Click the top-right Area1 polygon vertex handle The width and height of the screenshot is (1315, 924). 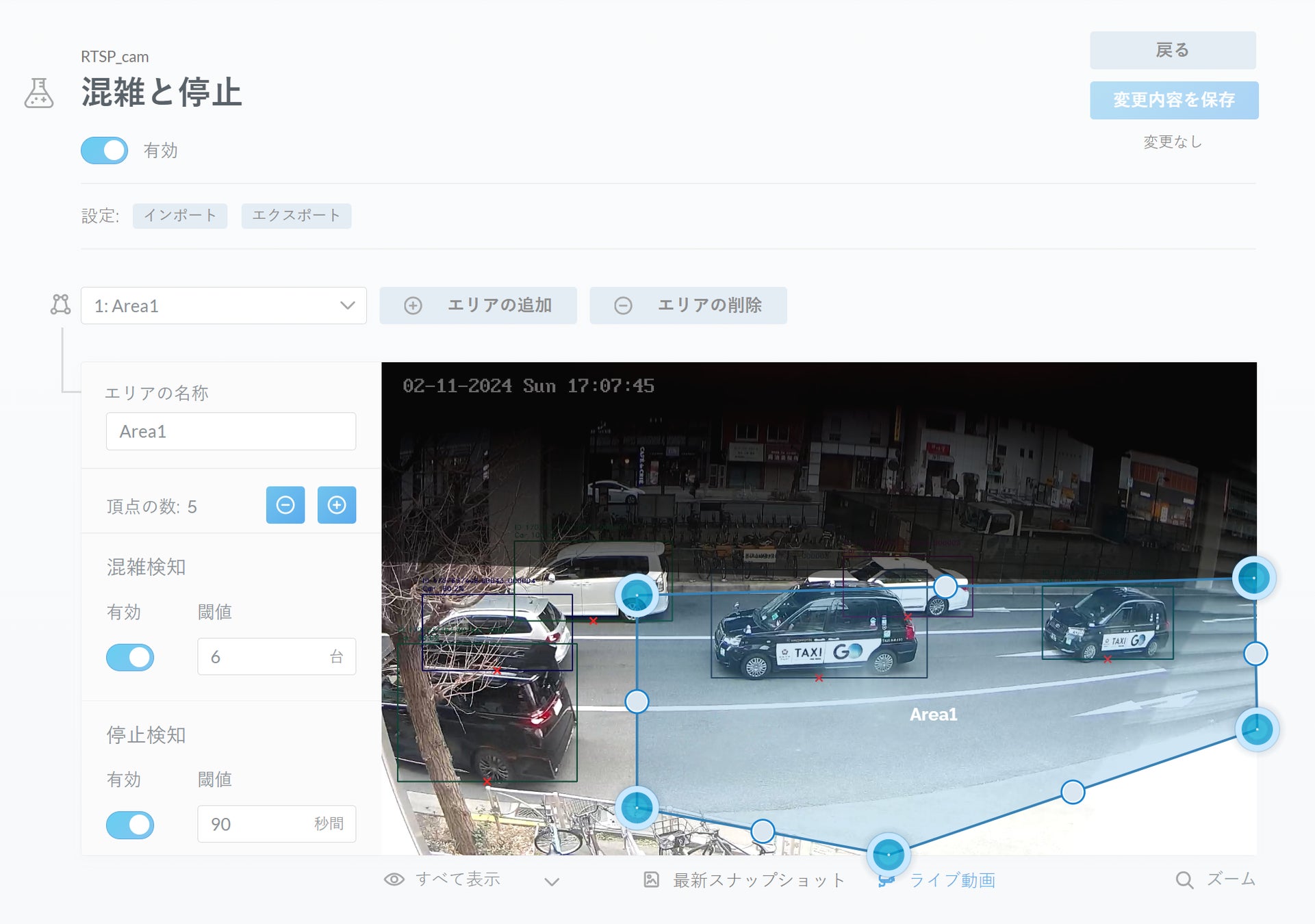[x=1253, y=578]
